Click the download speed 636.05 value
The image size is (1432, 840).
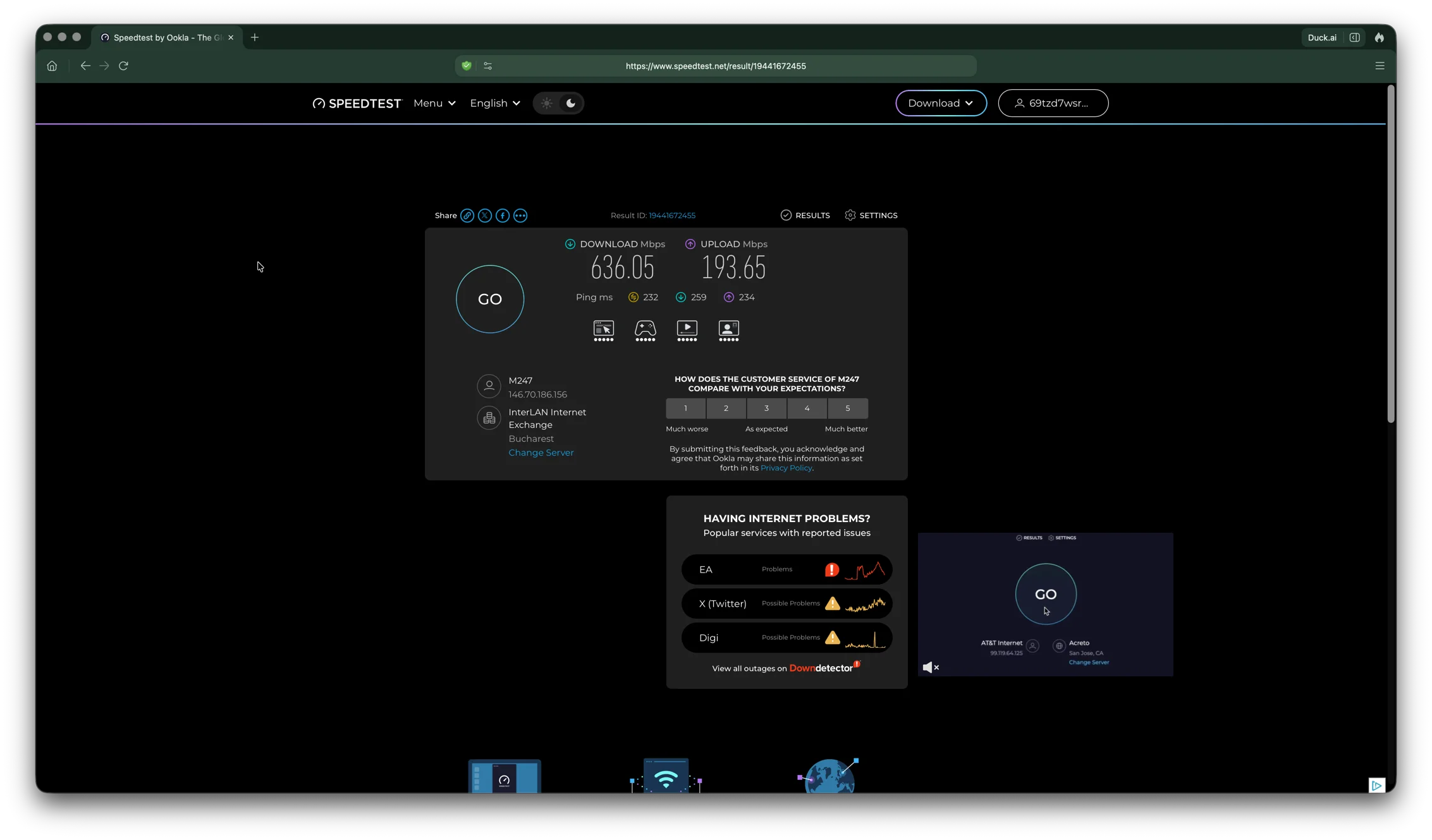tap(622, 268)
